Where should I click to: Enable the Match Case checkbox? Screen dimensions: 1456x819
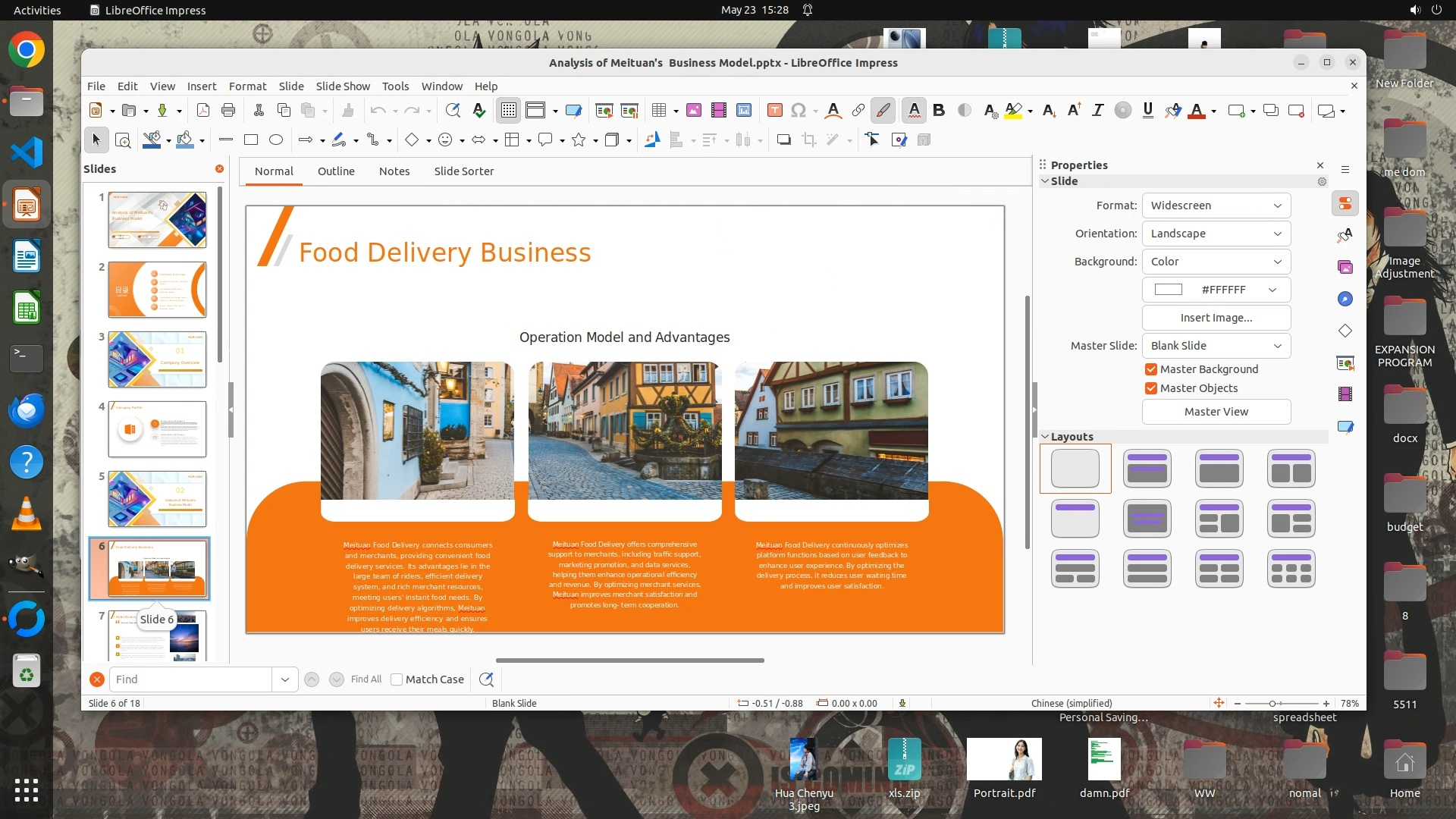pos(397,679)
